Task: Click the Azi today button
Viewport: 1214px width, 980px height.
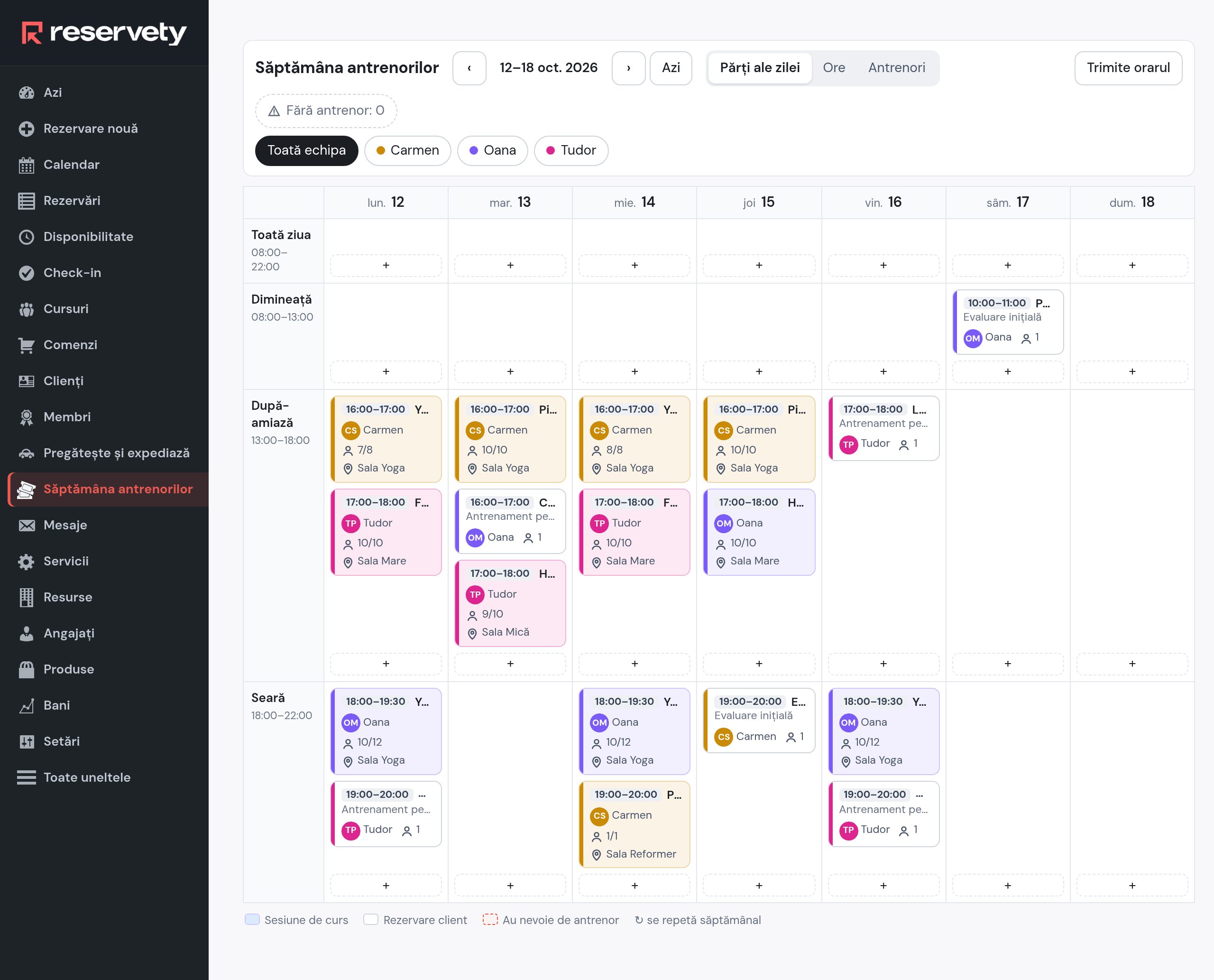Action: pyautogui.click(x=671, y=68)
